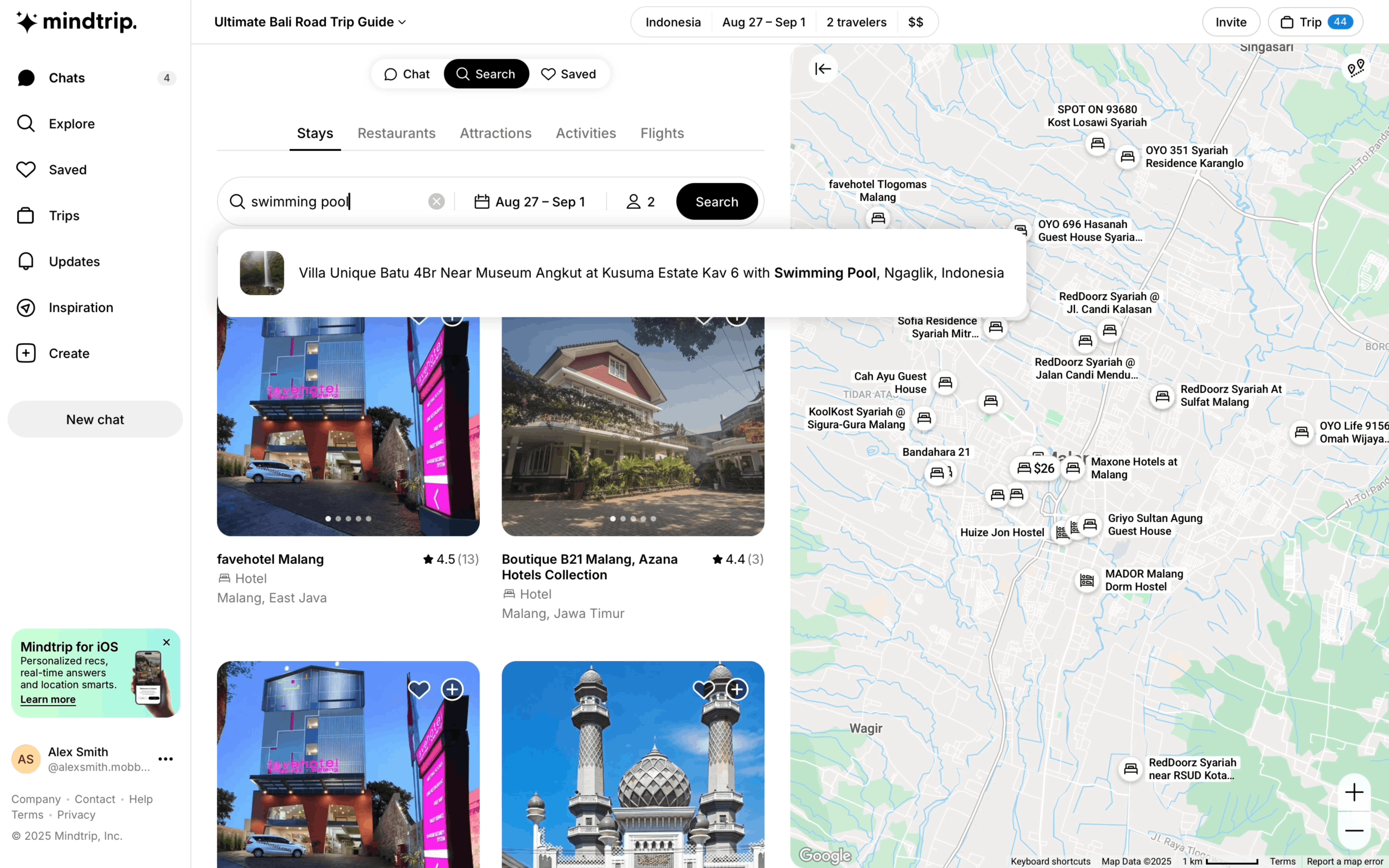Zoom in on the map
The width and height of the screenshot is (1389, 868).
point(1354,792)
